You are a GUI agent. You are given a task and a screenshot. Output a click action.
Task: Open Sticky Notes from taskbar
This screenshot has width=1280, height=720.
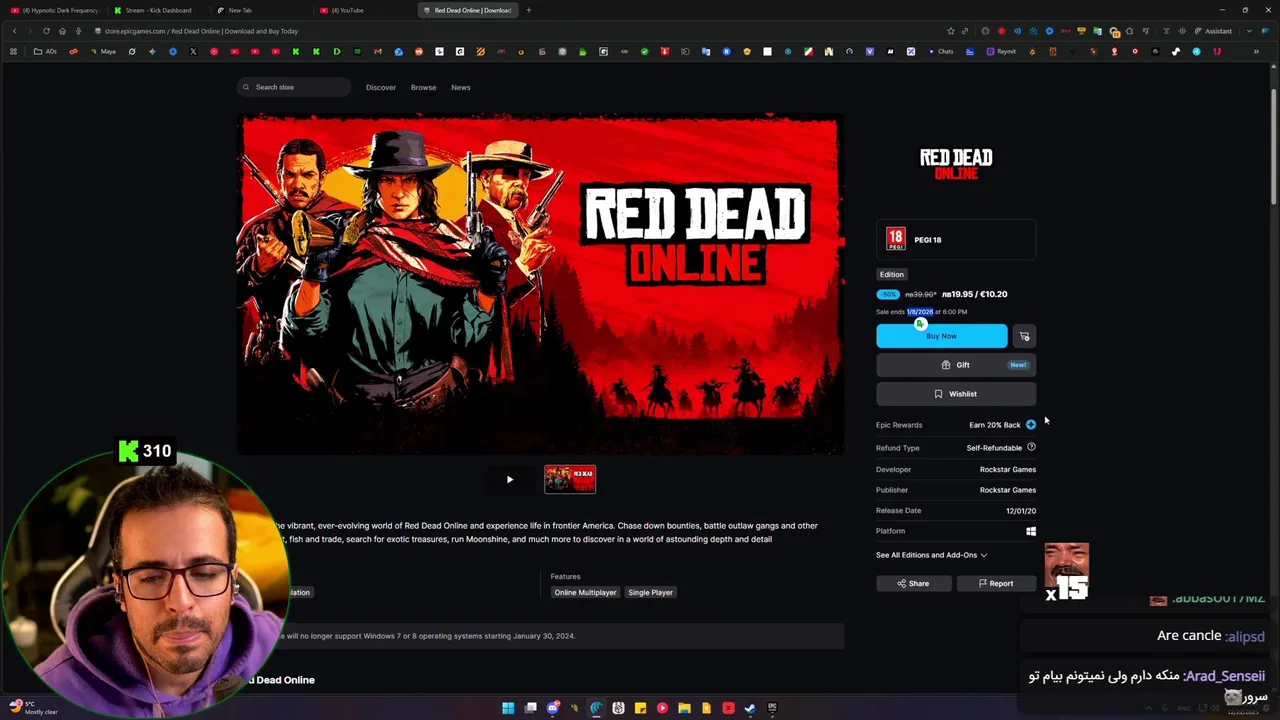coord(640,708)
